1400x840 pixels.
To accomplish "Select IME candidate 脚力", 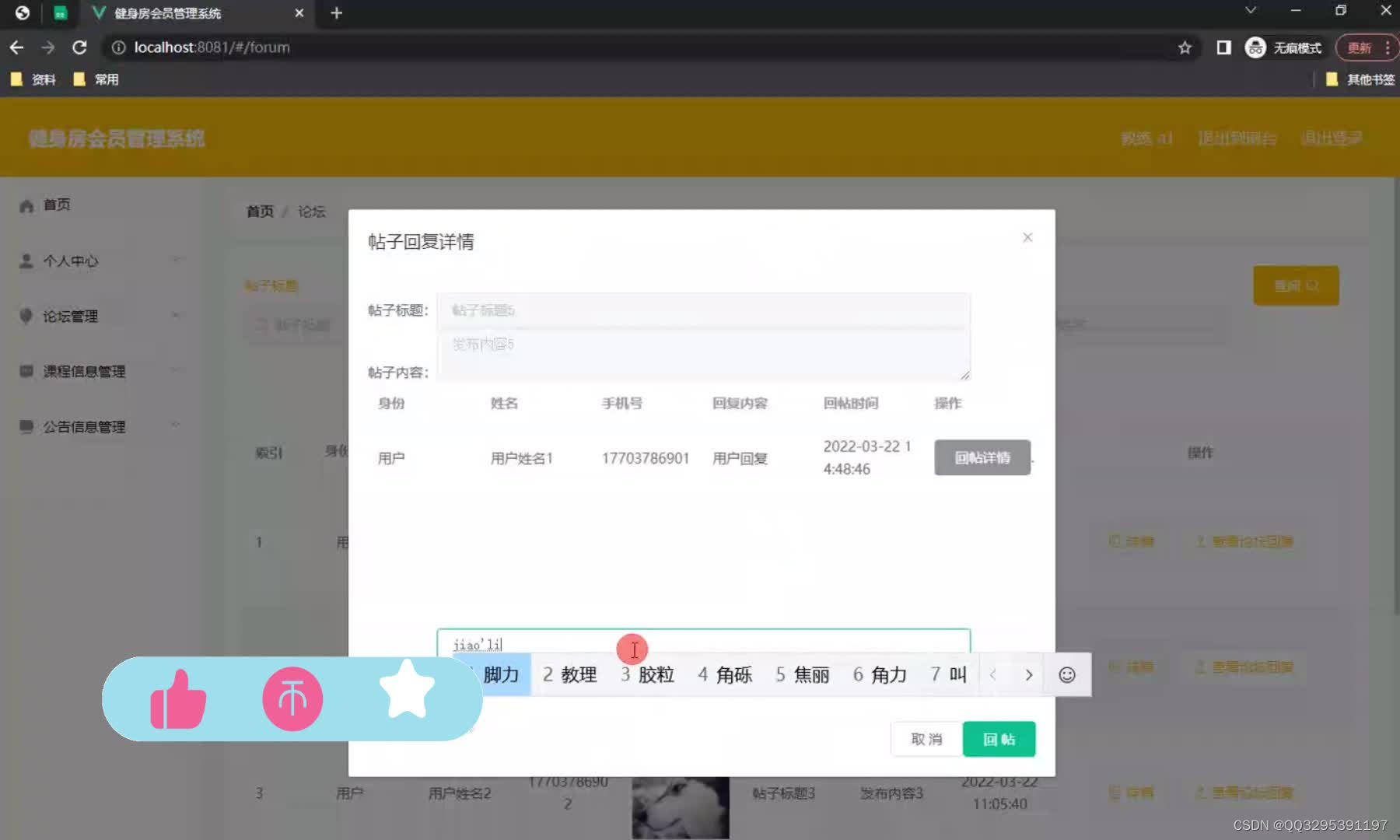I will pyautogui.click(x=492, y=674).
